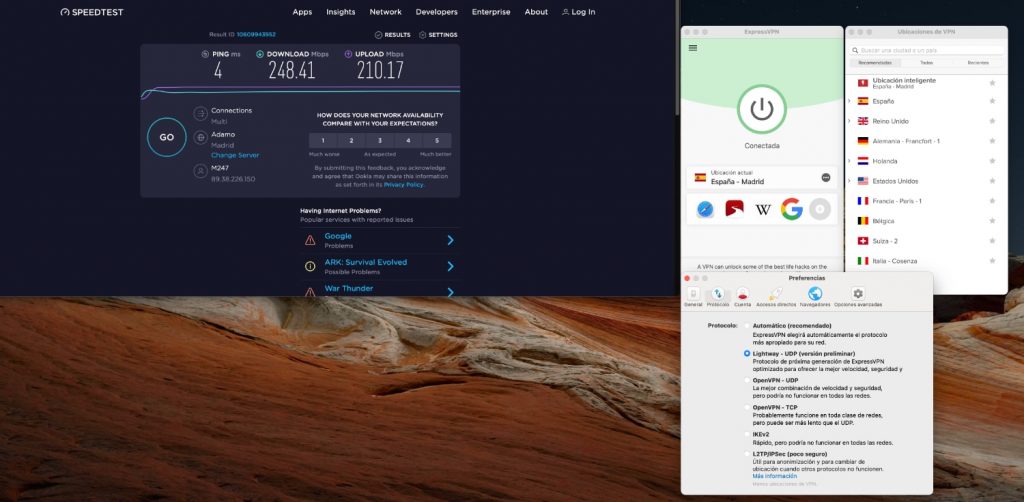Click the ARK: Survival Evolved info icon
1024x502 pixels.
310,266
